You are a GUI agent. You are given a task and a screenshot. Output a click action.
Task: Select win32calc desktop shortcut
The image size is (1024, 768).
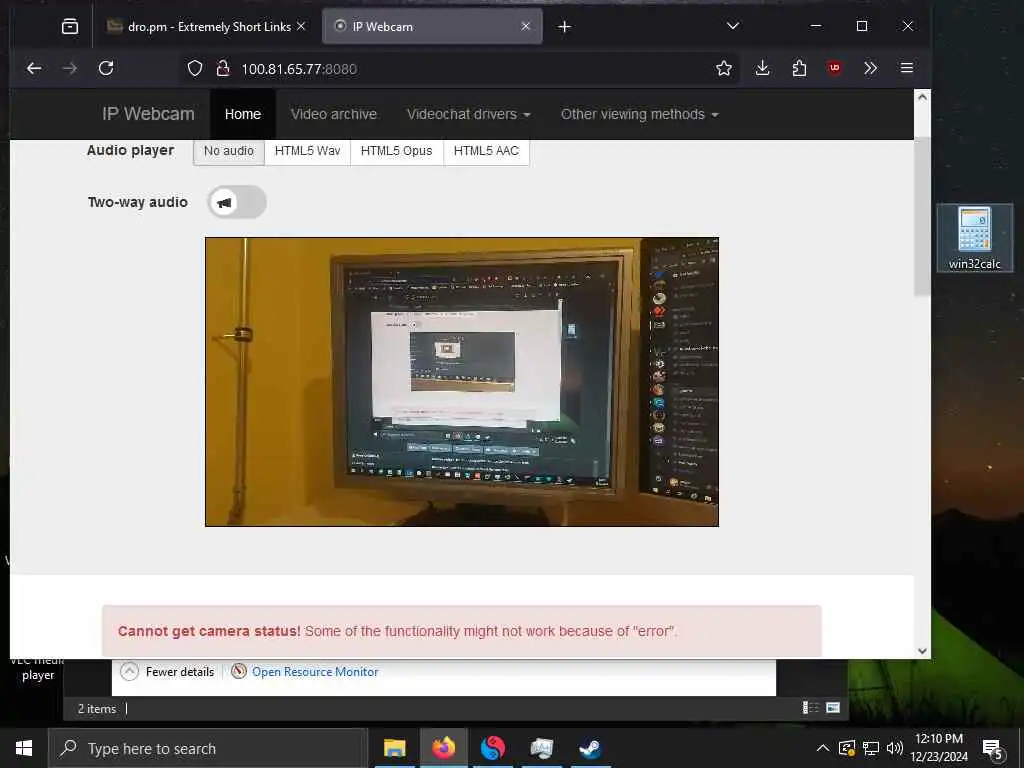[x=974, y=238]
